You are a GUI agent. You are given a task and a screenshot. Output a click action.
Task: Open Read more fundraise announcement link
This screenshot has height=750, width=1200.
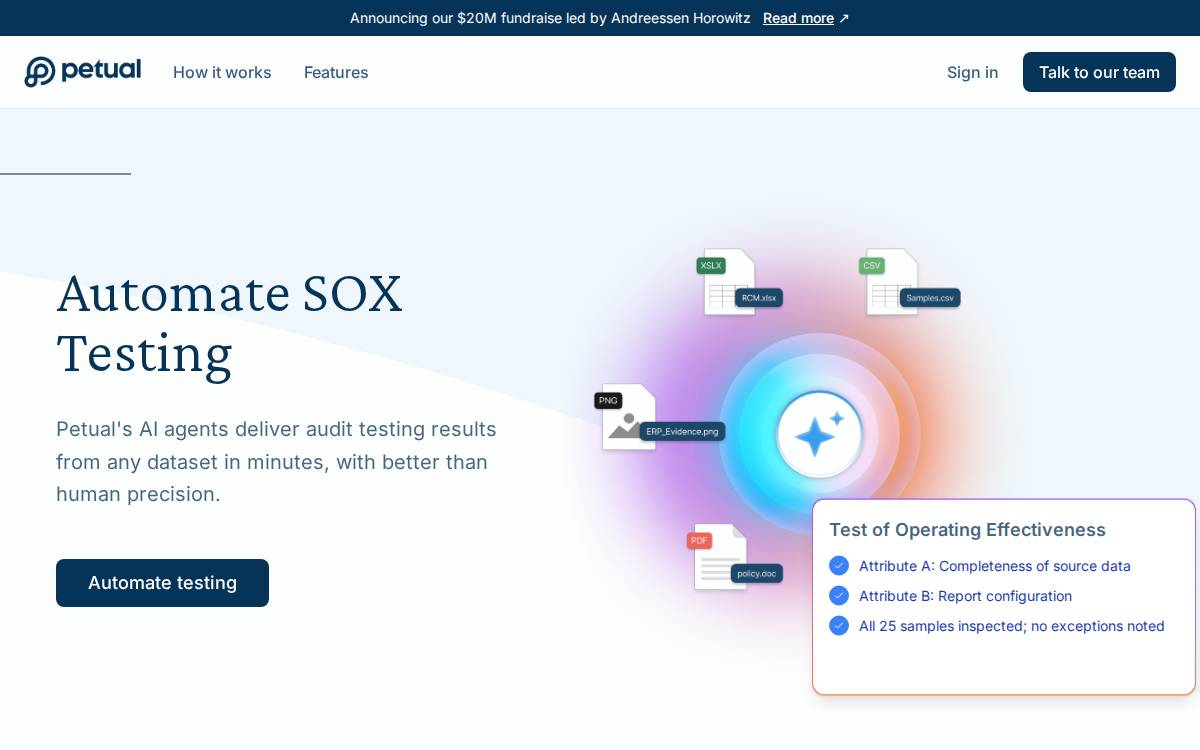tap(806, 18)
